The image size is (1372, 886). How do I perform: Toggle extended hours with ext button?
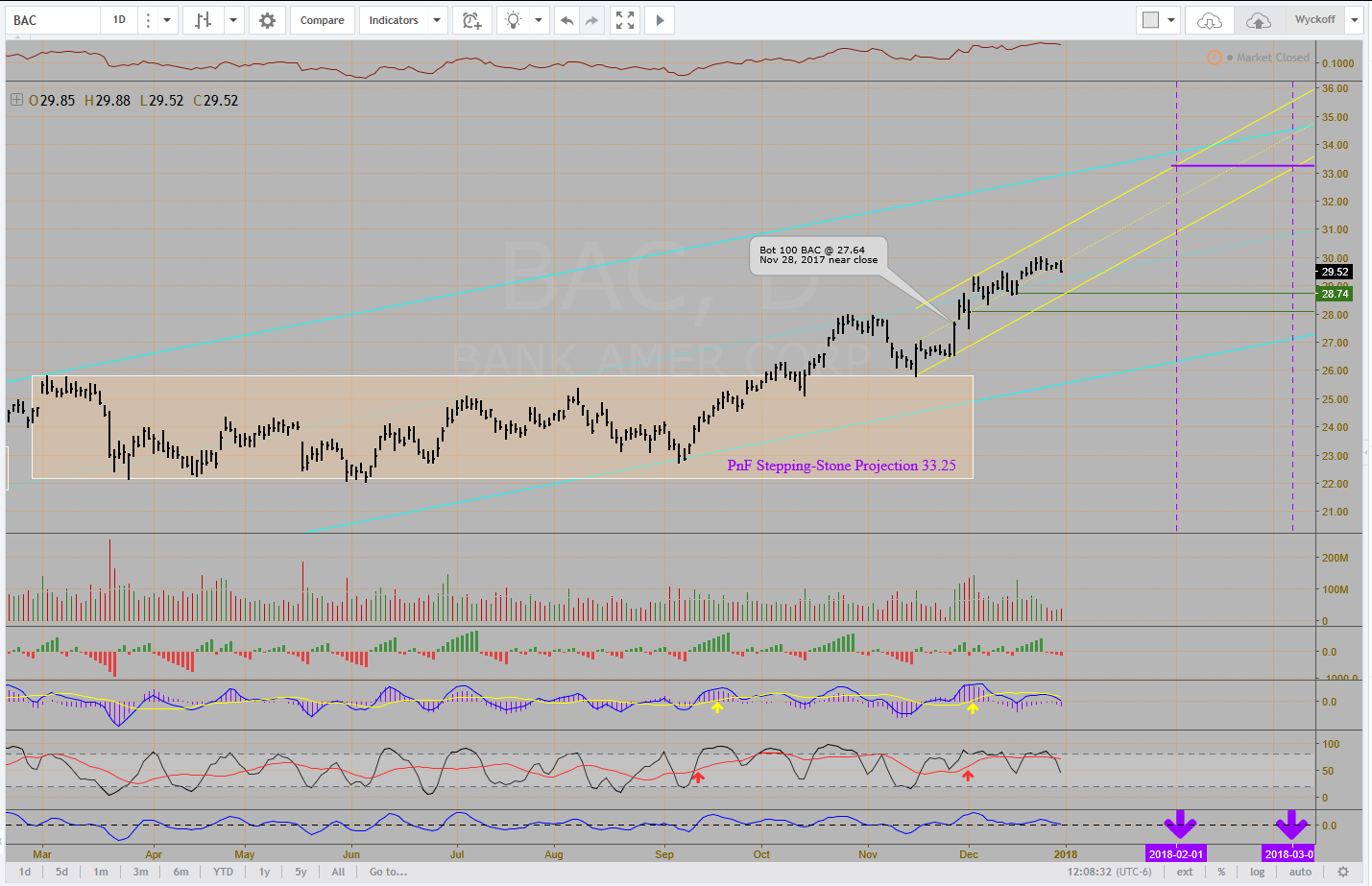click(1185, 872)
